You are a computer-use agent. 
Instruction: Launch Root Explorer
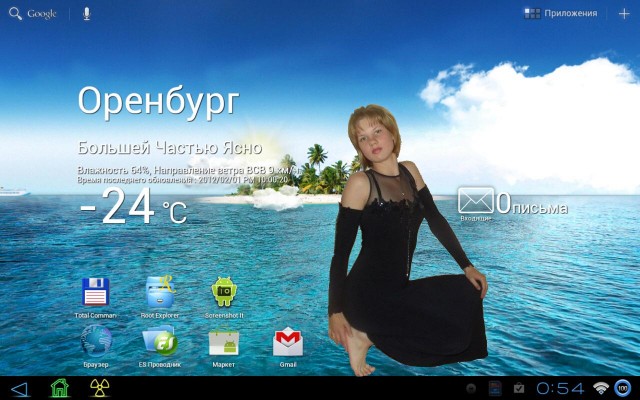click(160, 294)
